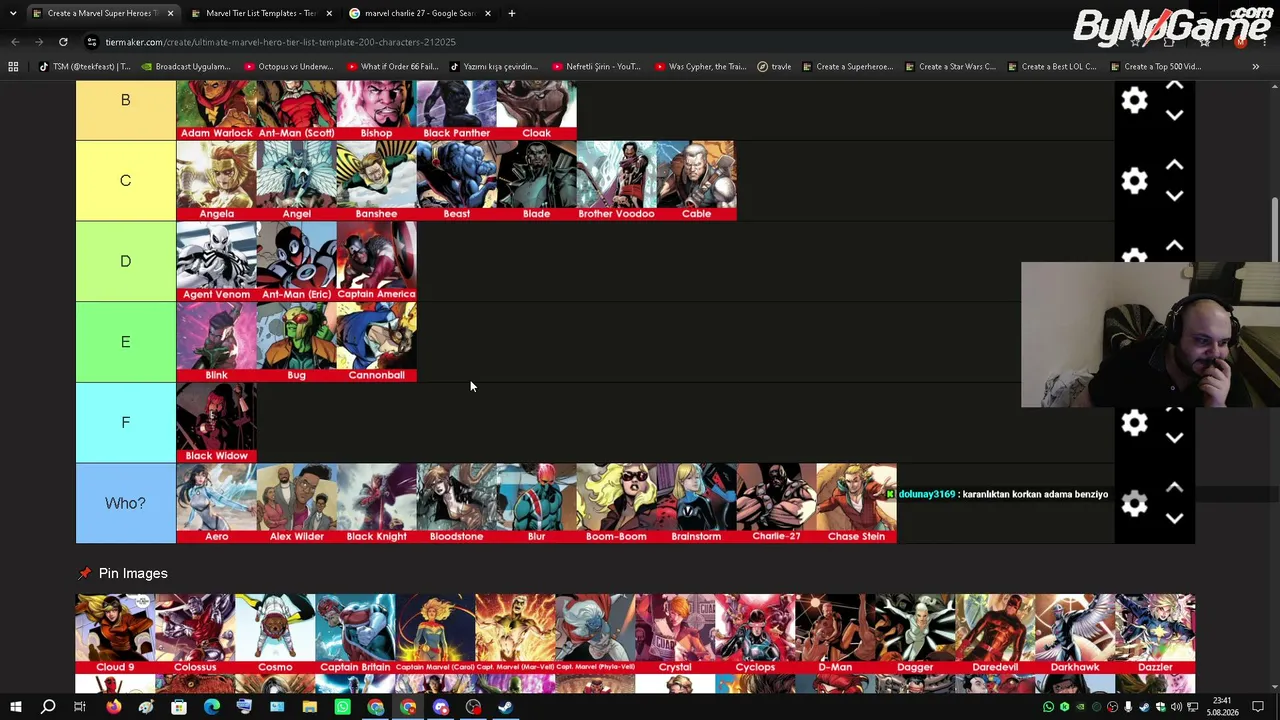
Task: Open Steam from the taskbar
Action: click(x=506, y=707)
